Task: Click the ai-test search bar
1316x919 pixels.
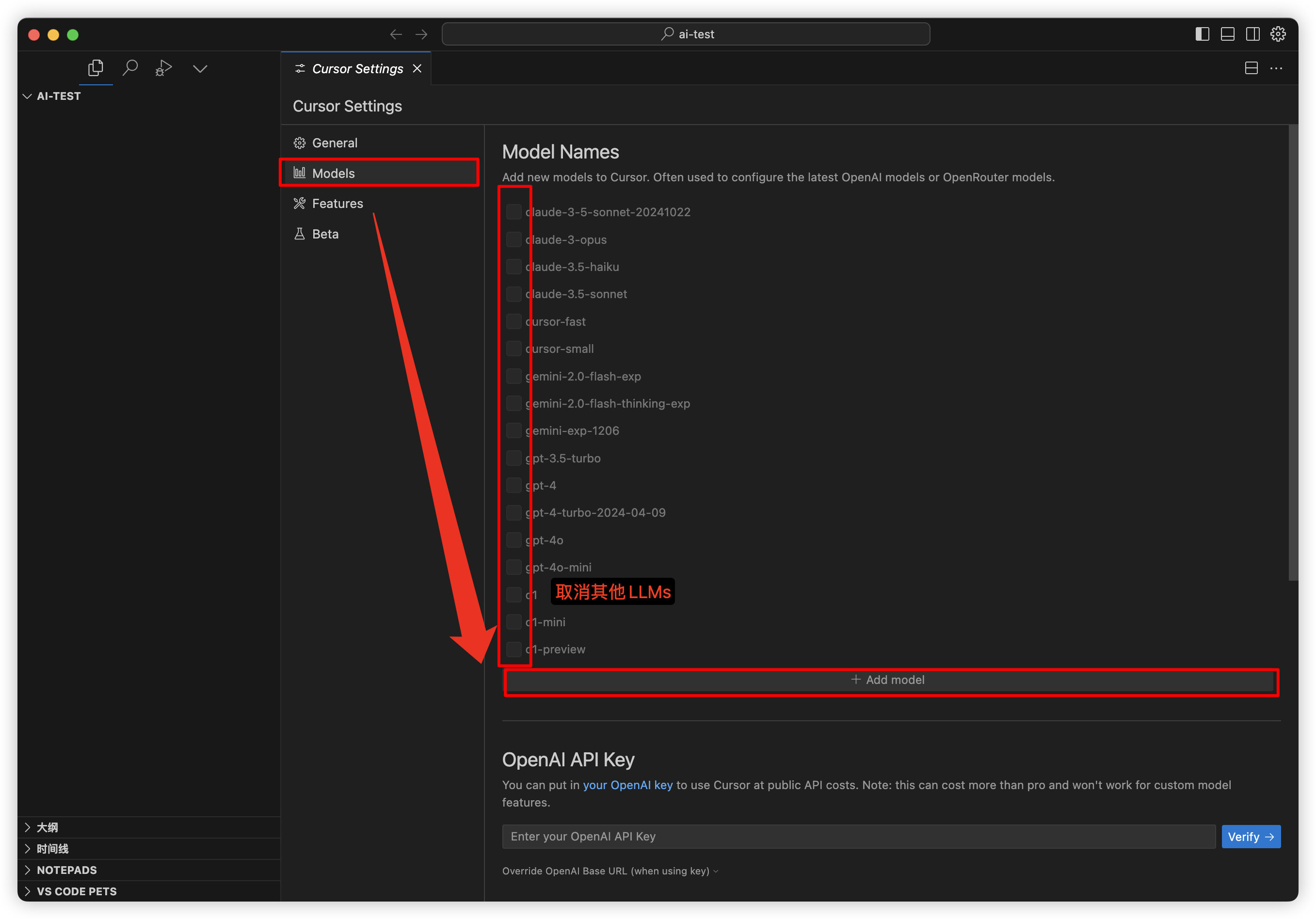Action: pyautogui.click(x=686, y=34)
